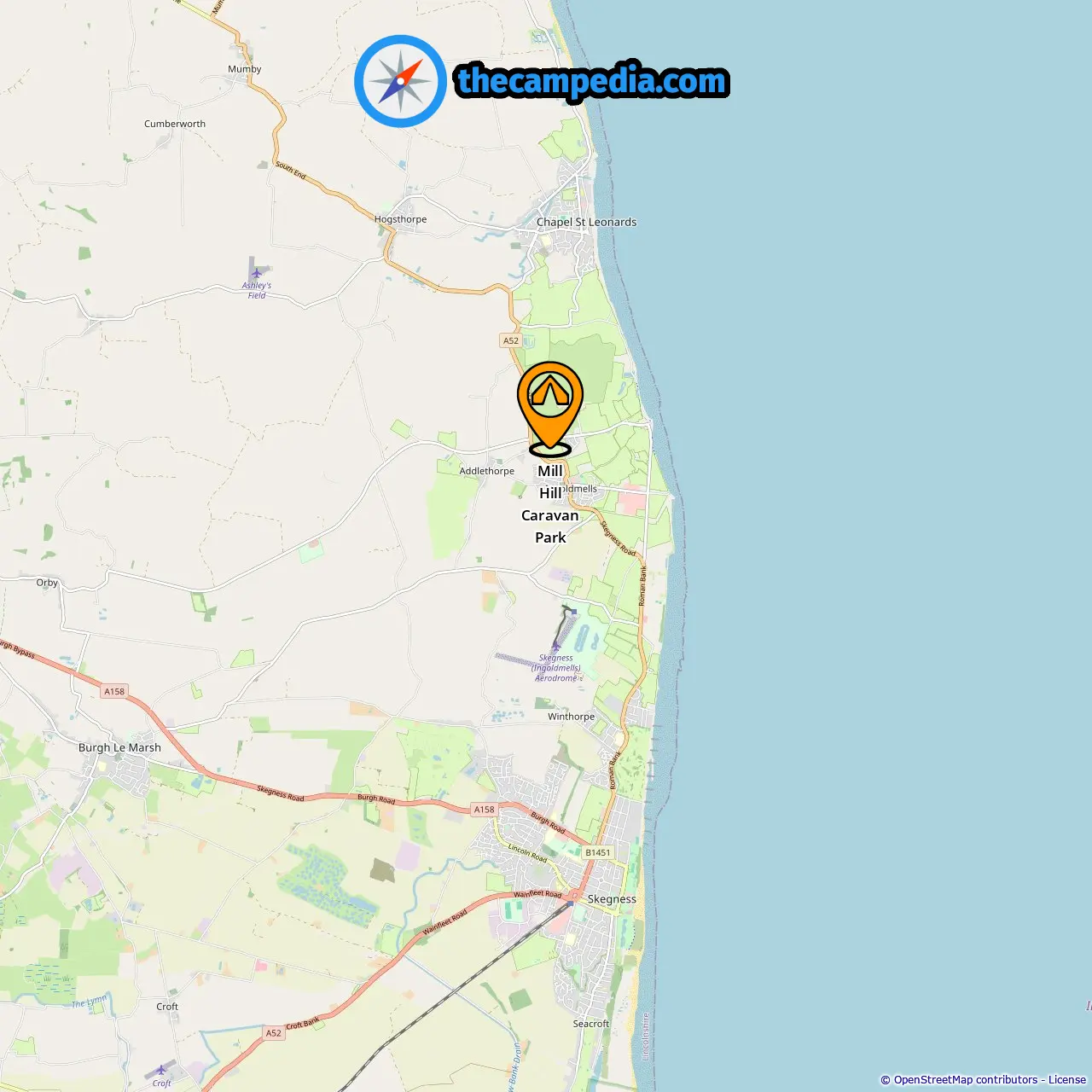Click the orange campsite tent marker pin
1092x1092 pixels.
click(550, 409)
